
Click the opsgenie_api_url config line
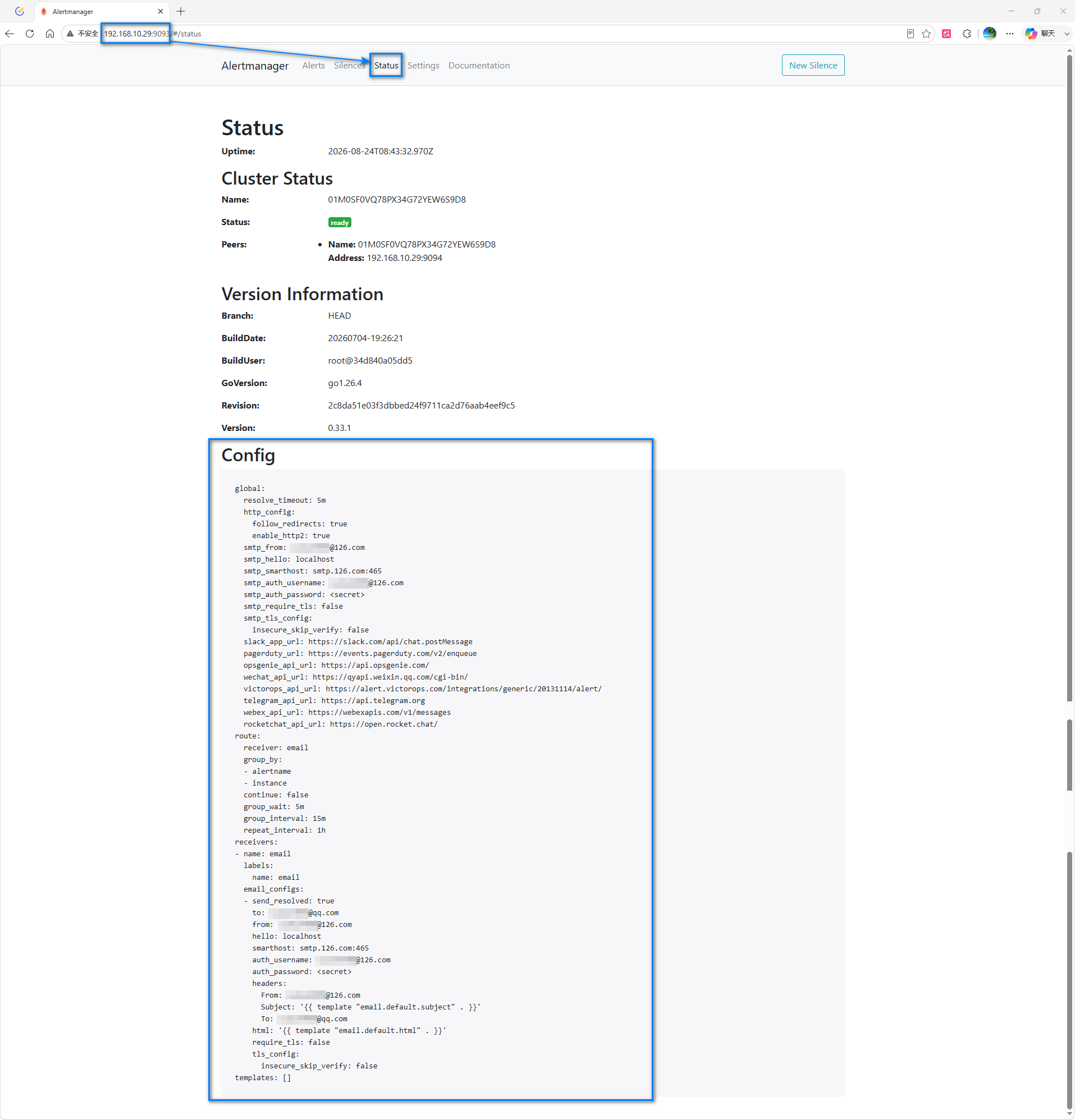tap(336, 665)
